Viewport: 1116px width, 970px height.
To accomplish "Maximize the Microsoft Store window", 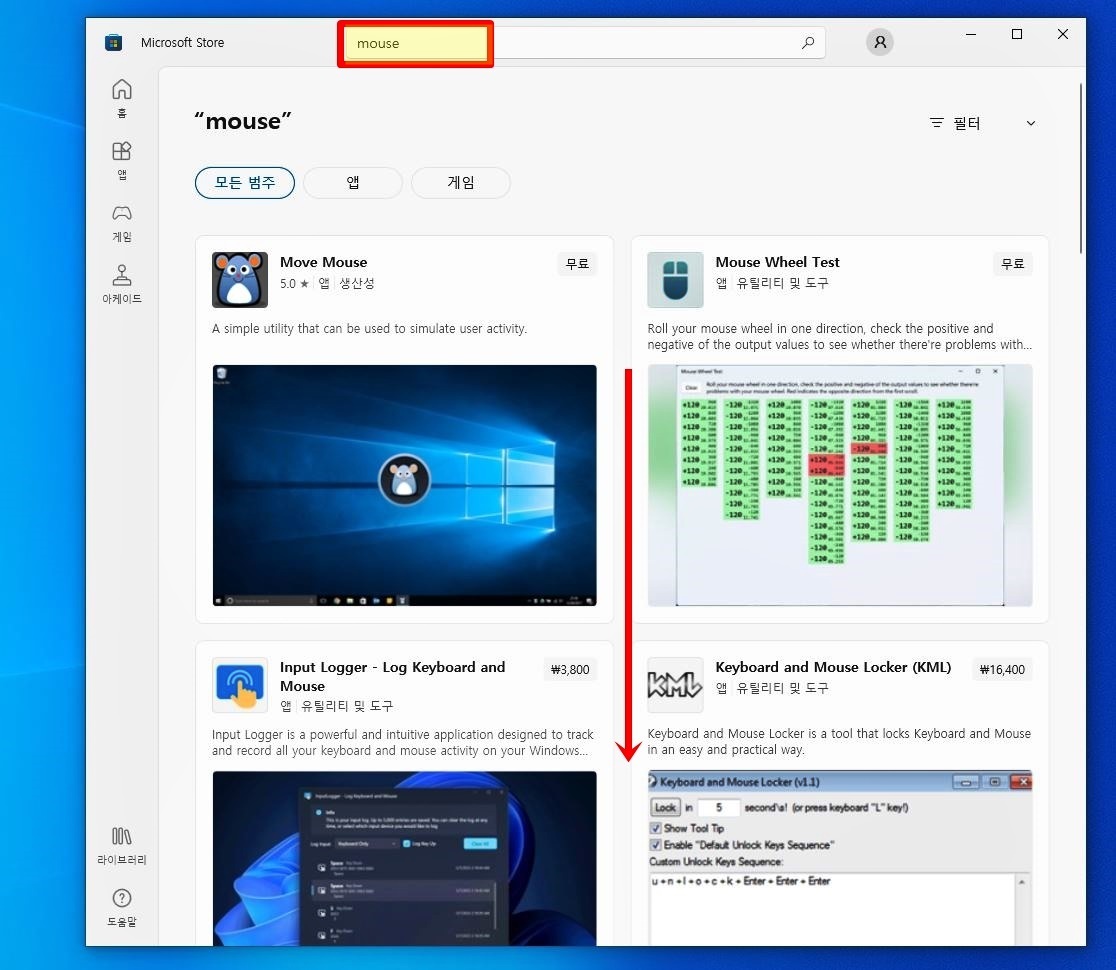I will coord(1017,34).
